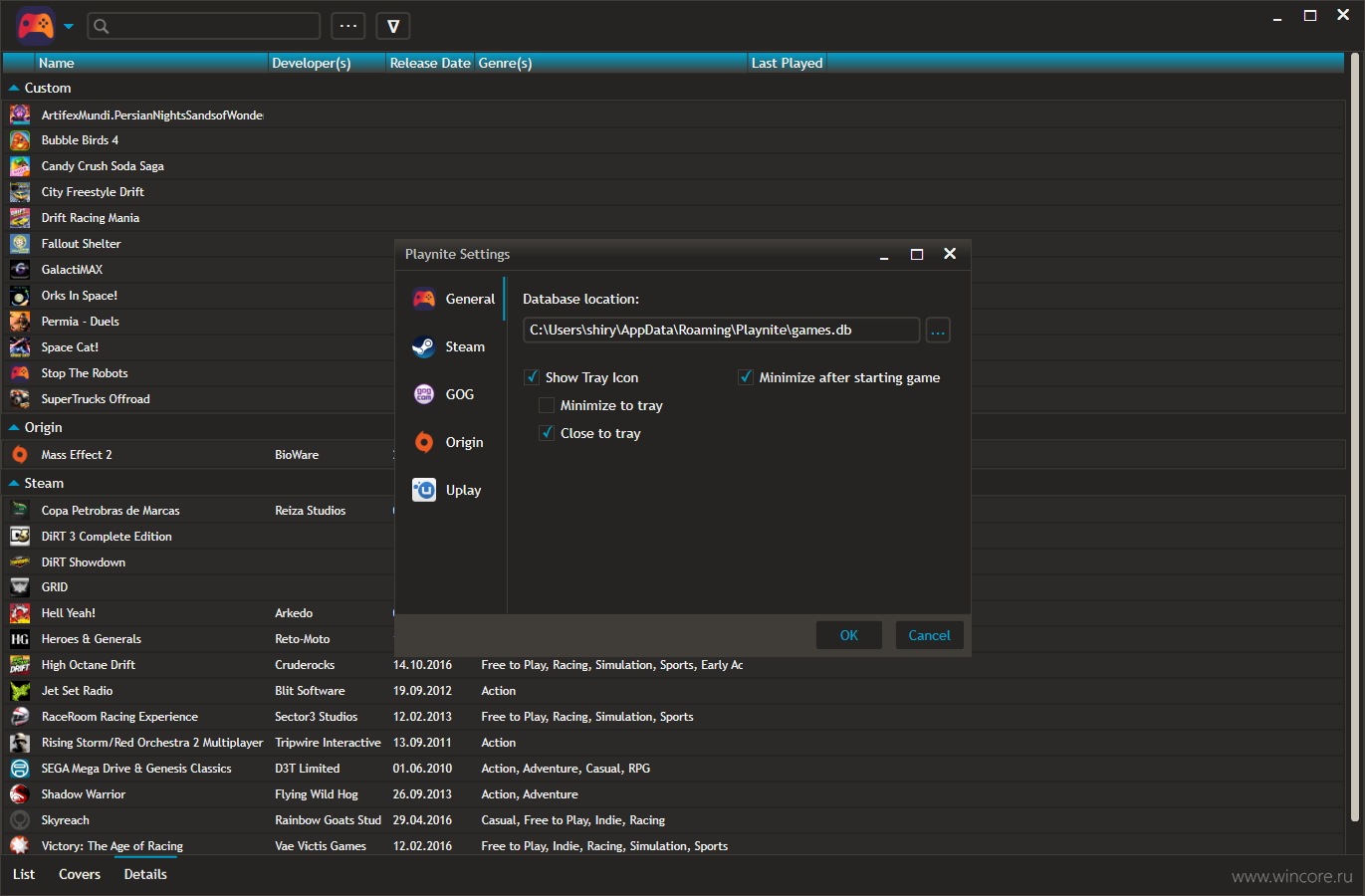Select the Drift Racing Mania icon
Image resolution: width=1365 pixels, height=896 pixels.
pyautogui.click(x=20, y=218)
